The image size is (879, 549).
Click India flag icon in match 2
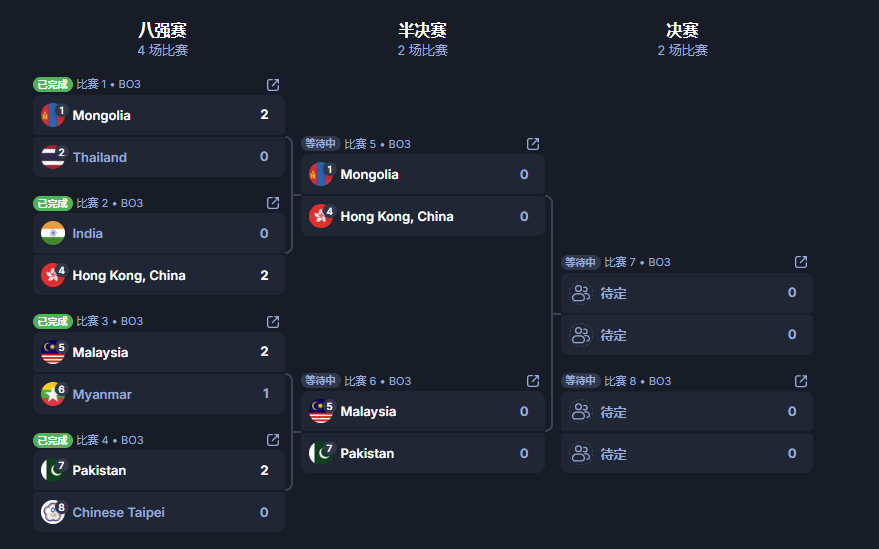(53, 233)
